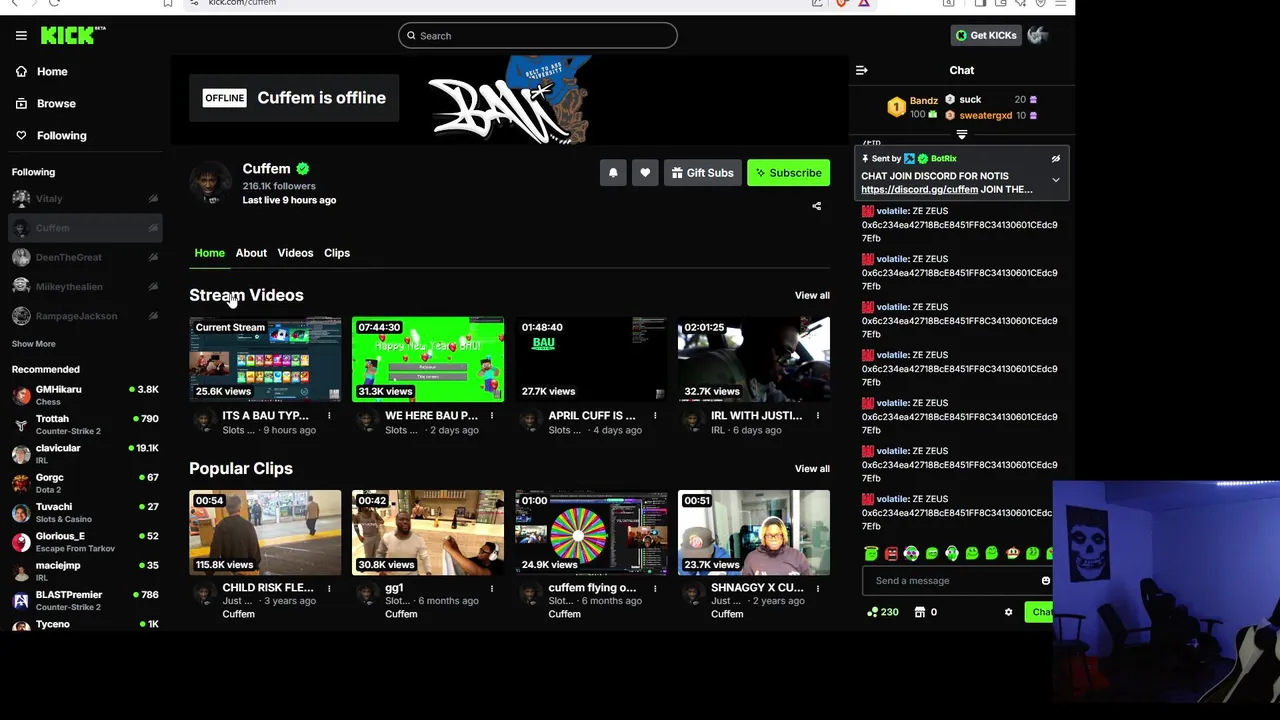Expand following list with Show More
The height and width of the screenshot is (720, 1280).
[34, 344]
